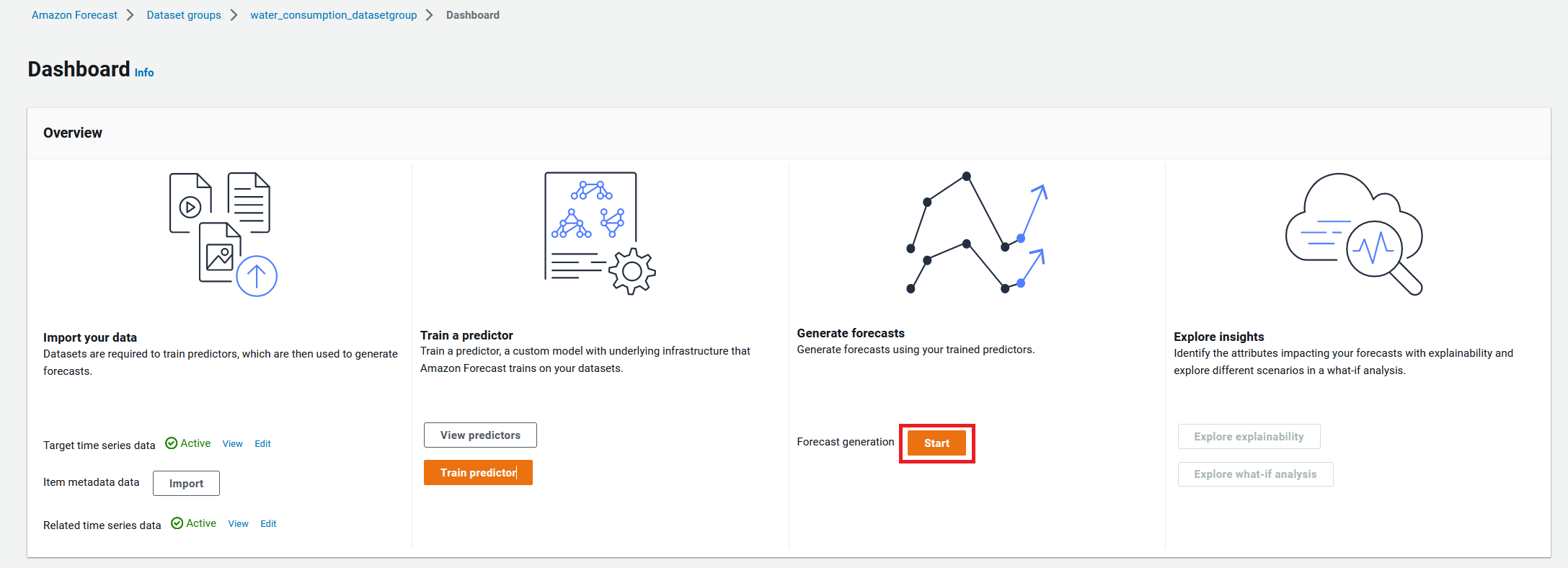Start Forecast generation

point(936,443)
